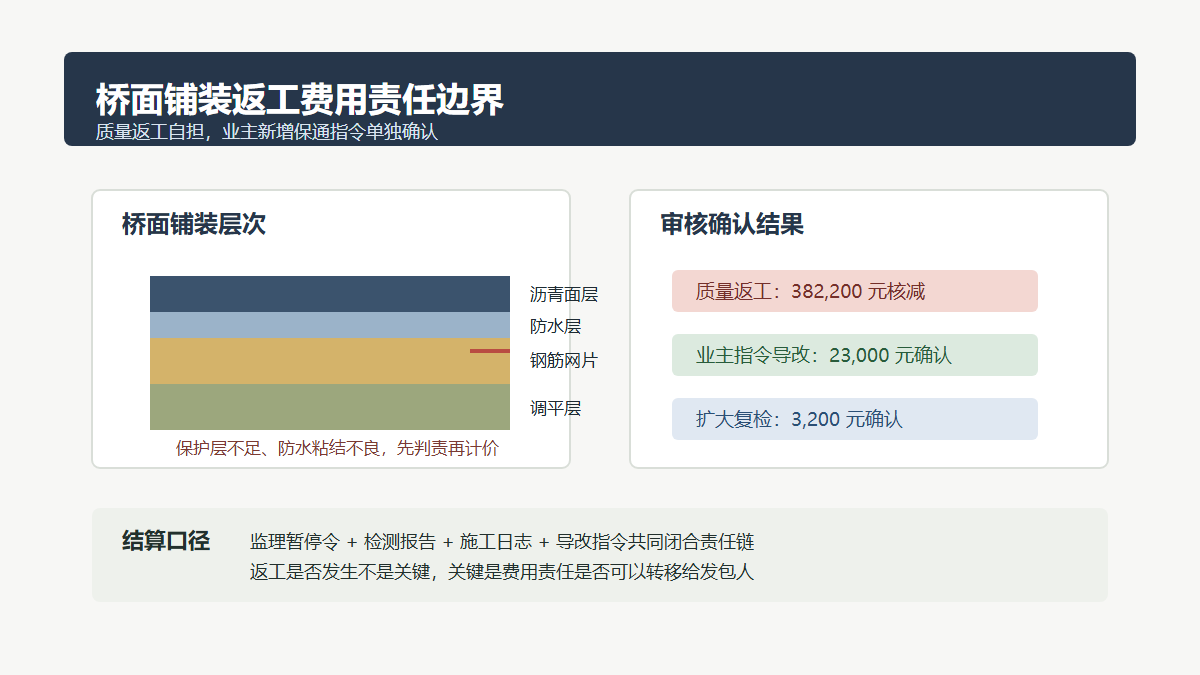1200x675 pixels.
Task: Select the label 调平层
Action: (555, 408)
